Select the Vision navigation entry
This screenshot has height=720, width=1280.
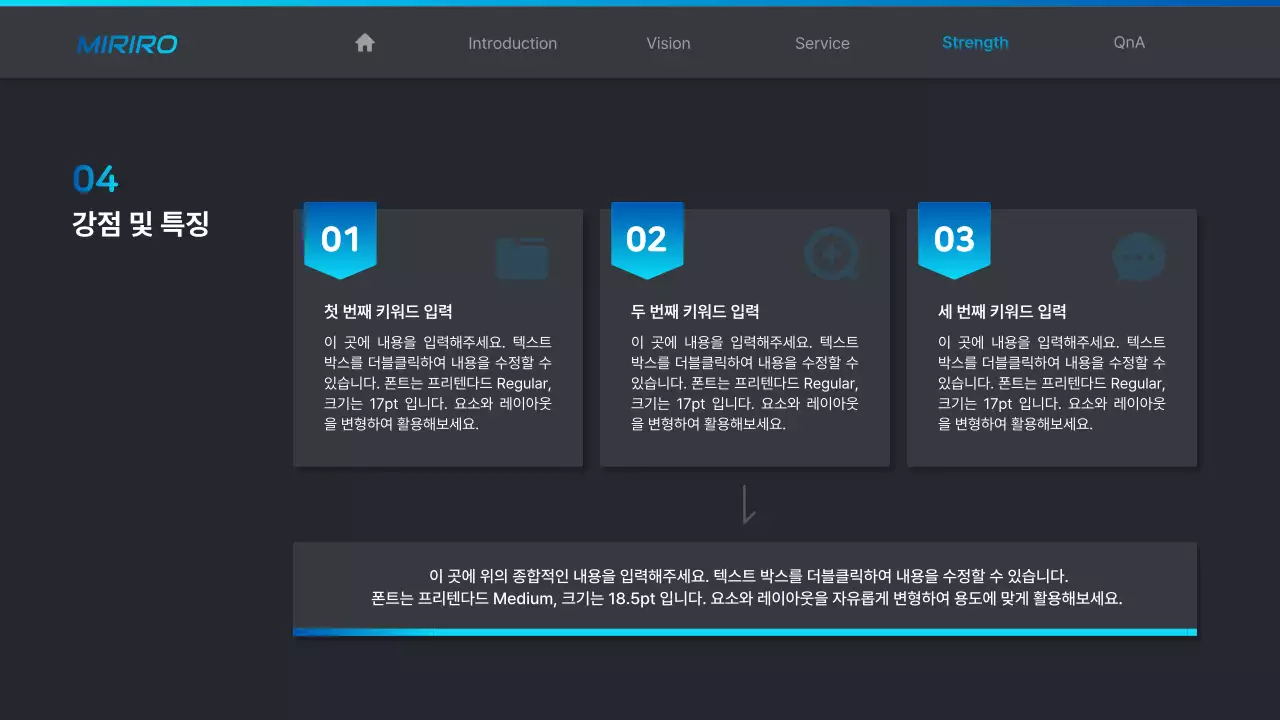(667, 43)
